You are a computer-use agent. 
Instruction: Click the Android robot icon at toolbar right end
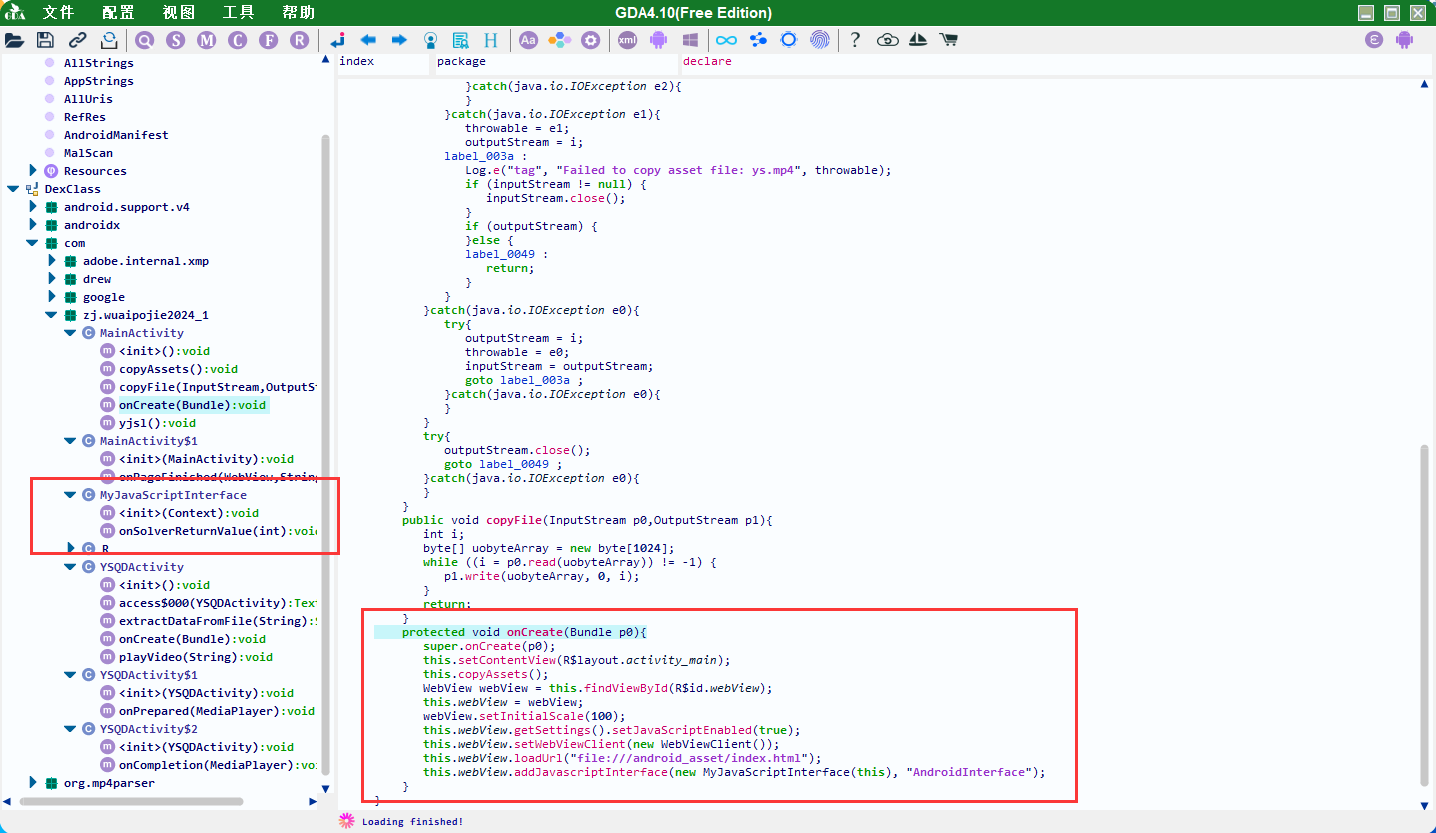coord(1405,40)
